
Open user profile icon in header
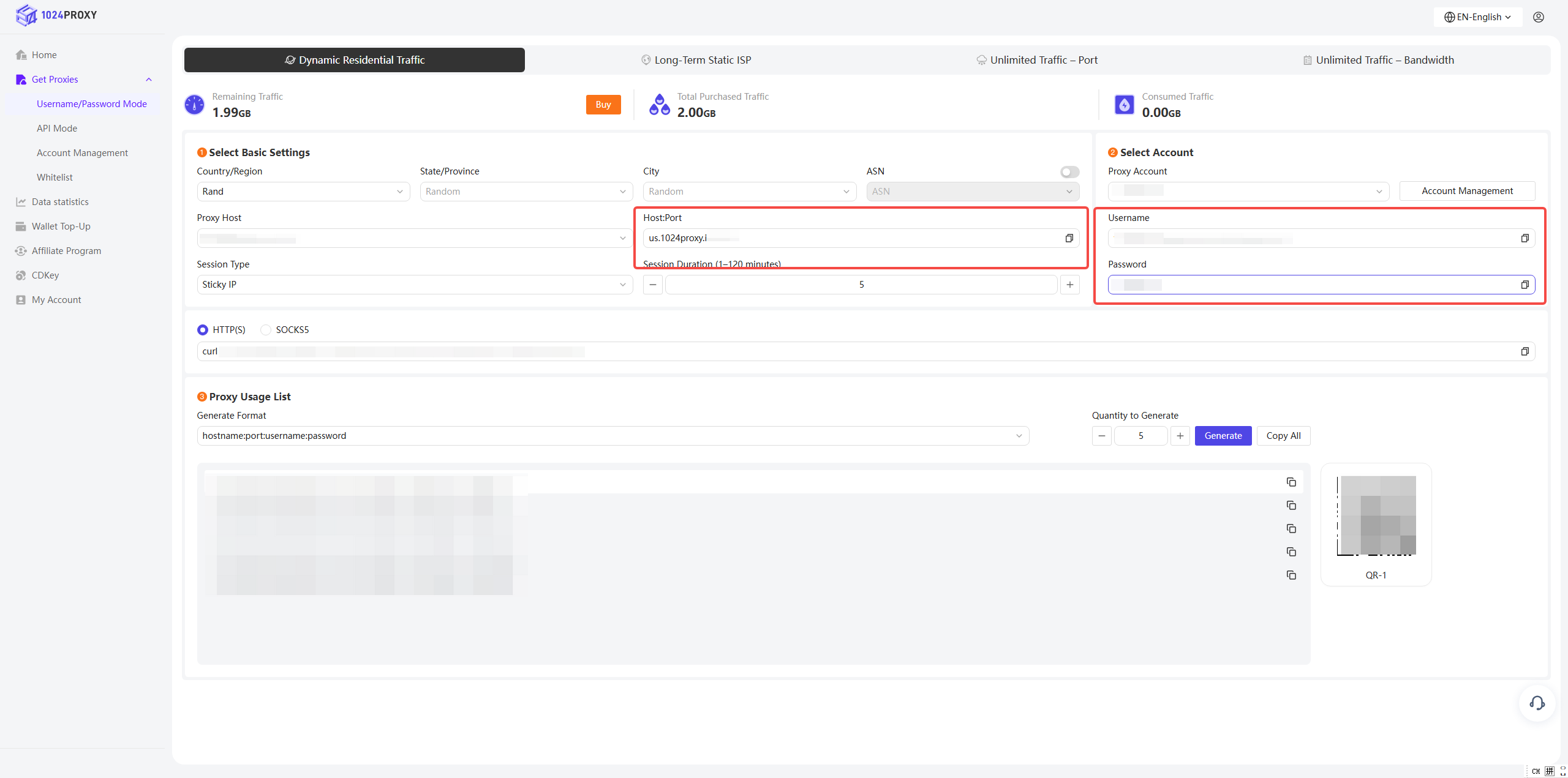1538,17
